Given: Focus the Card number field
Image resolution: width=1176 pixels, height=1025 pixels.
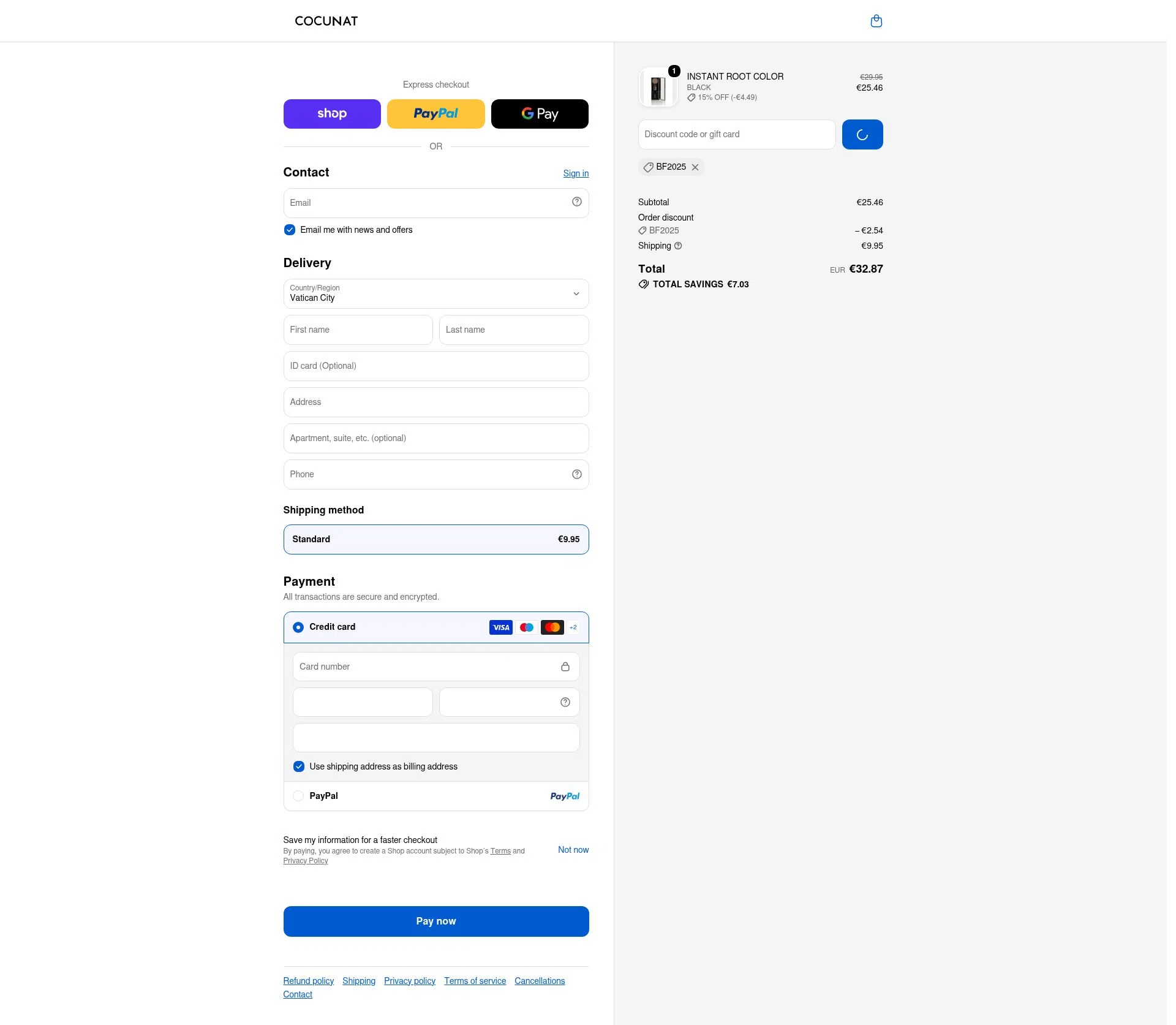Looking at the screenshot, I should coord(436,667).
